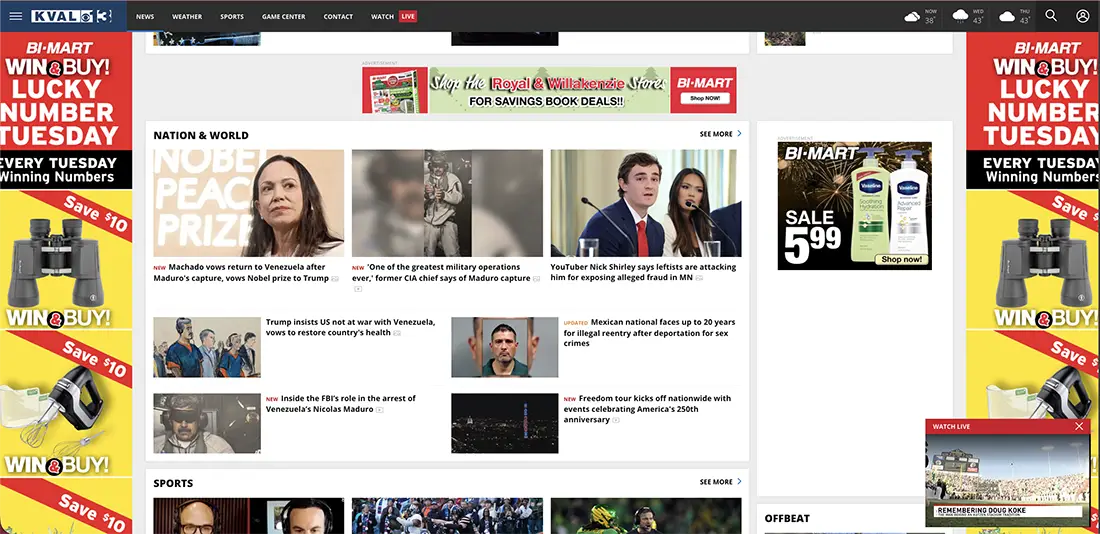Click the Offbeat section heading

pyautogui.click(x=787, y=519)
